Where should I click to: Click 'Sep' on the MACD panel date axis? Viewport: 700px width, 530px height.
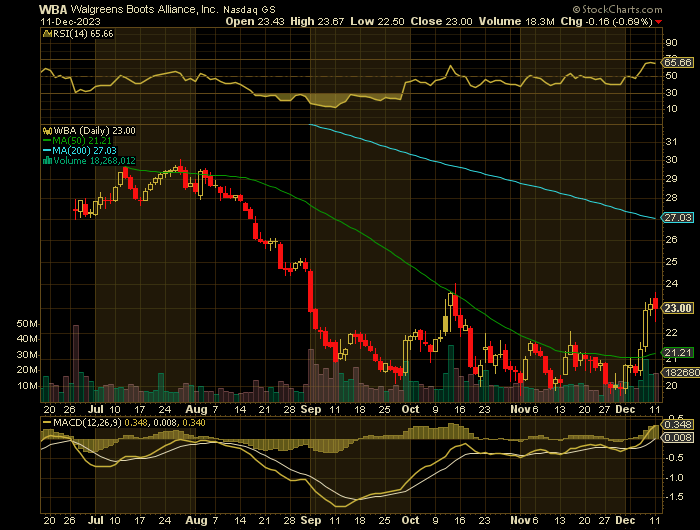click(311, 521)
